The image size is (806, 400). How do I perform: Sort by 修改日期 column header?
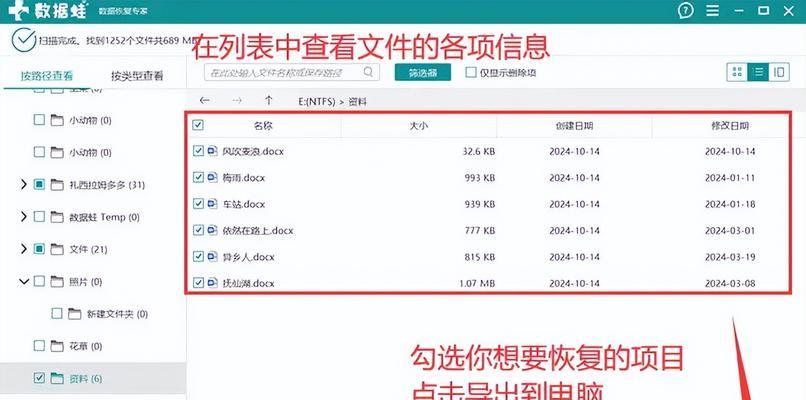(730, 125)
